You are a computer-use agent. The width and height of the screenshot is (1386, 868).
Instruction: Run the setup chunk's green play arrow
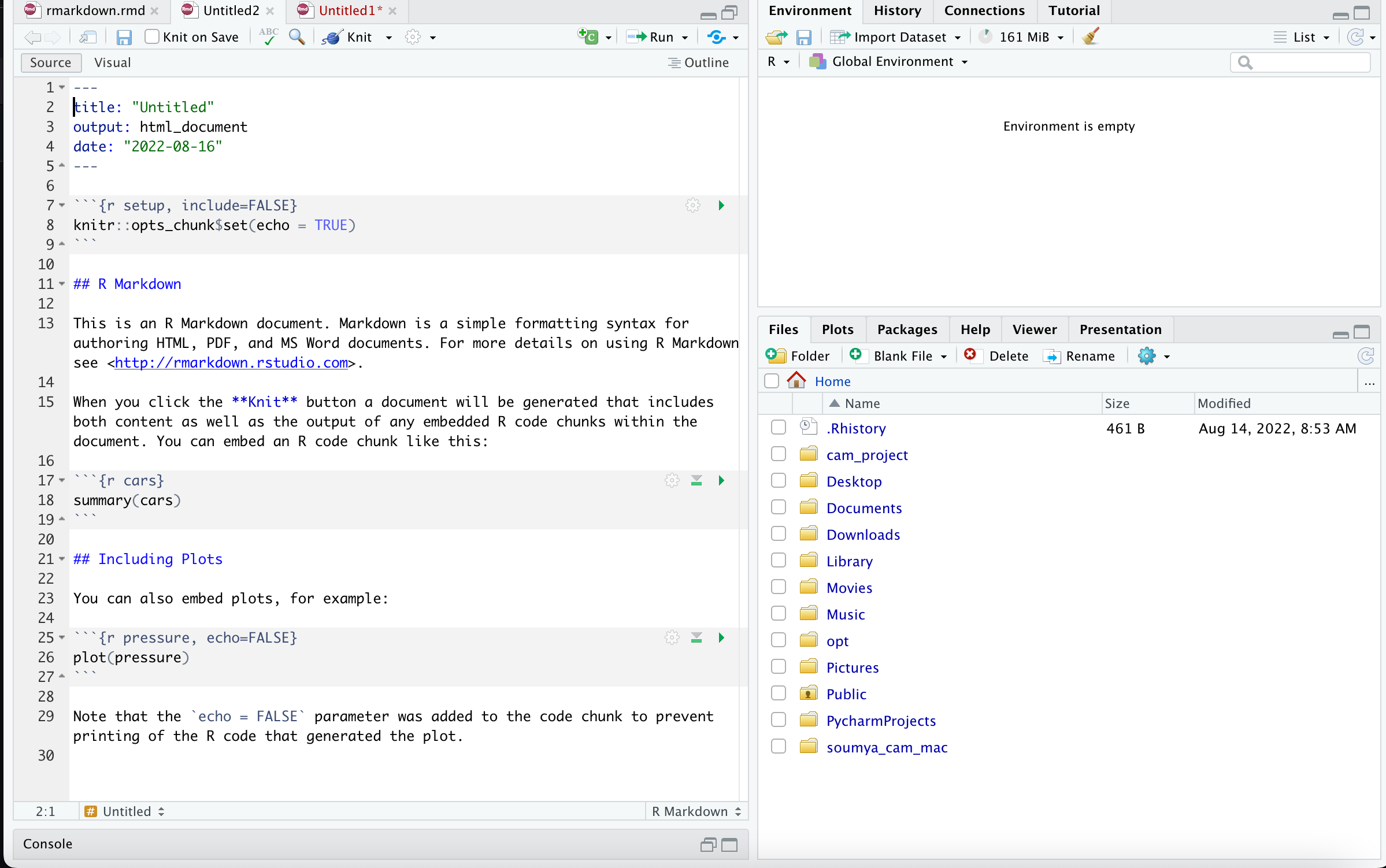point(721,205)
